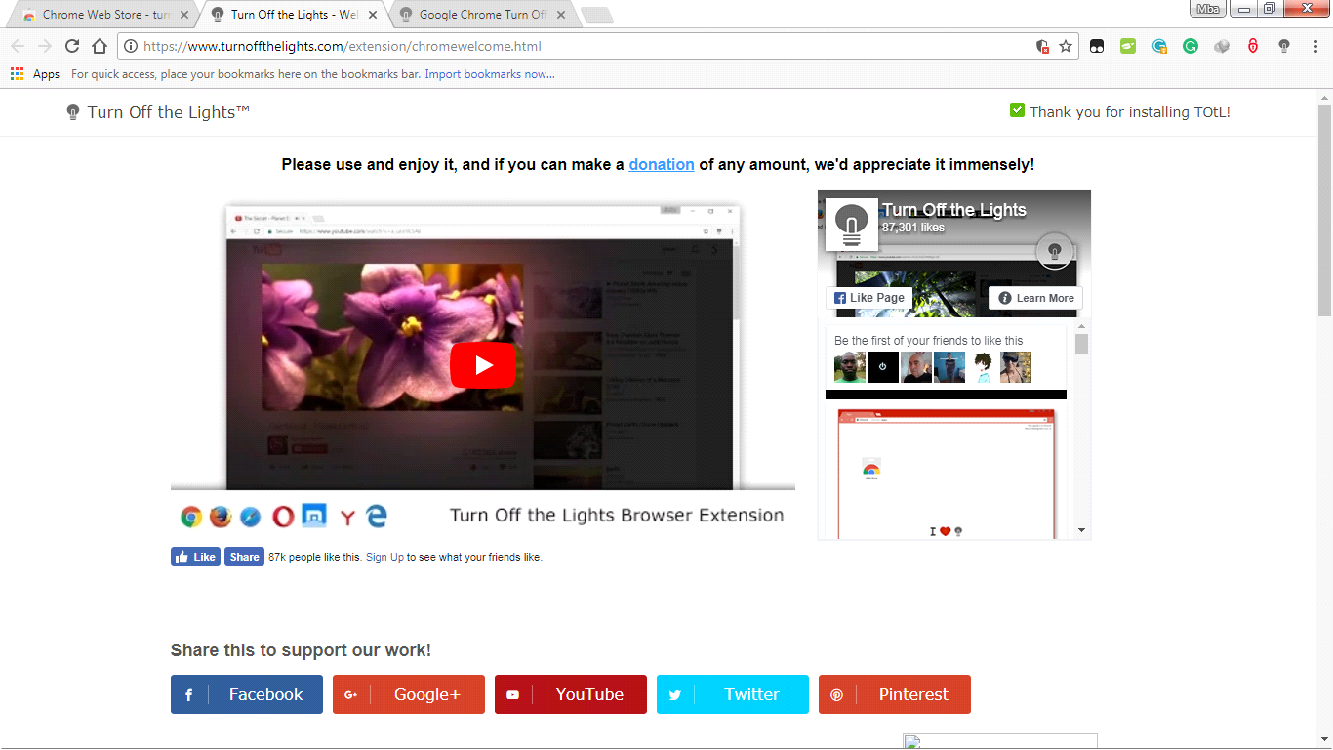Viewport: 1333px width, 750px height.
Task: Open the Chrome three-dot menu
Action: pyautogui.click(x=1315, y=46)
